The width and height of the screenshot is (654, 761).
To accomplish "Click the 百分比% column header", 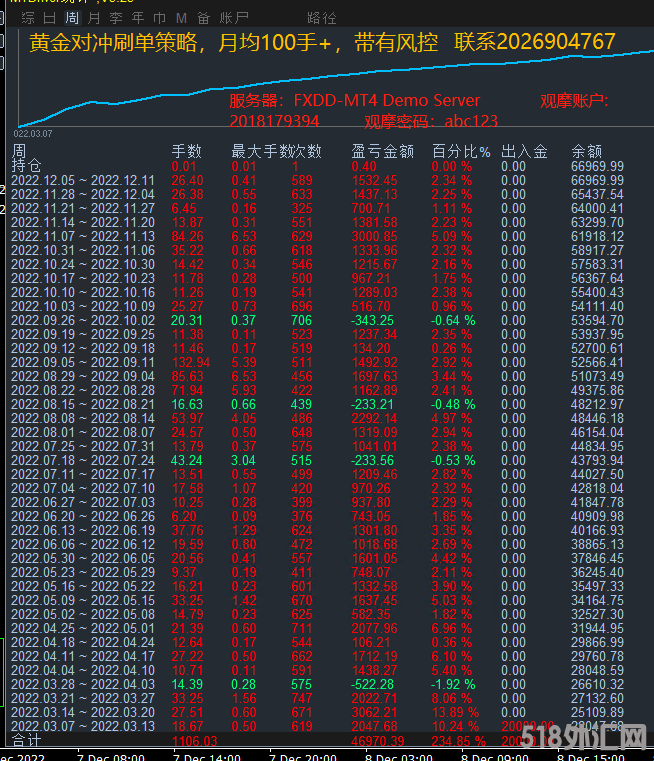I will tap(461, 152).
